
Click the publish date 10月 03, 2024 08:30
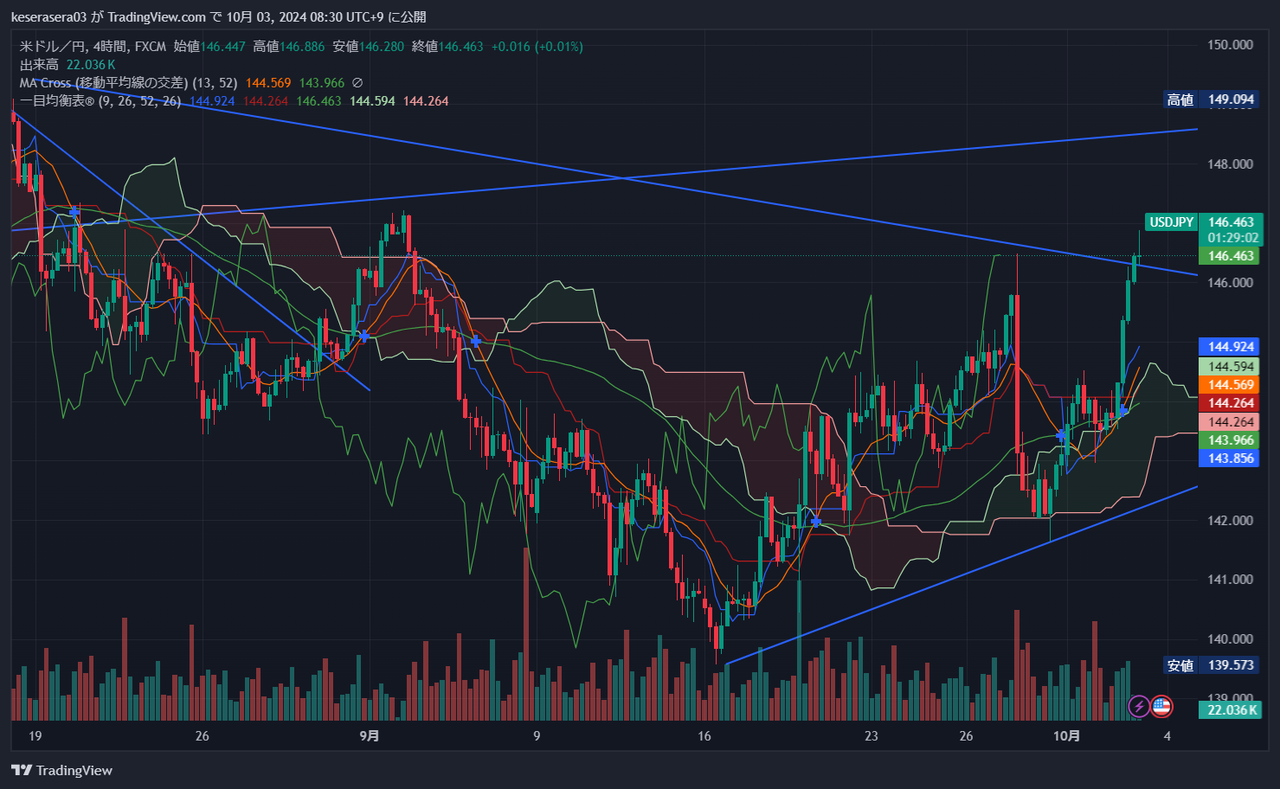click(298, 16)
